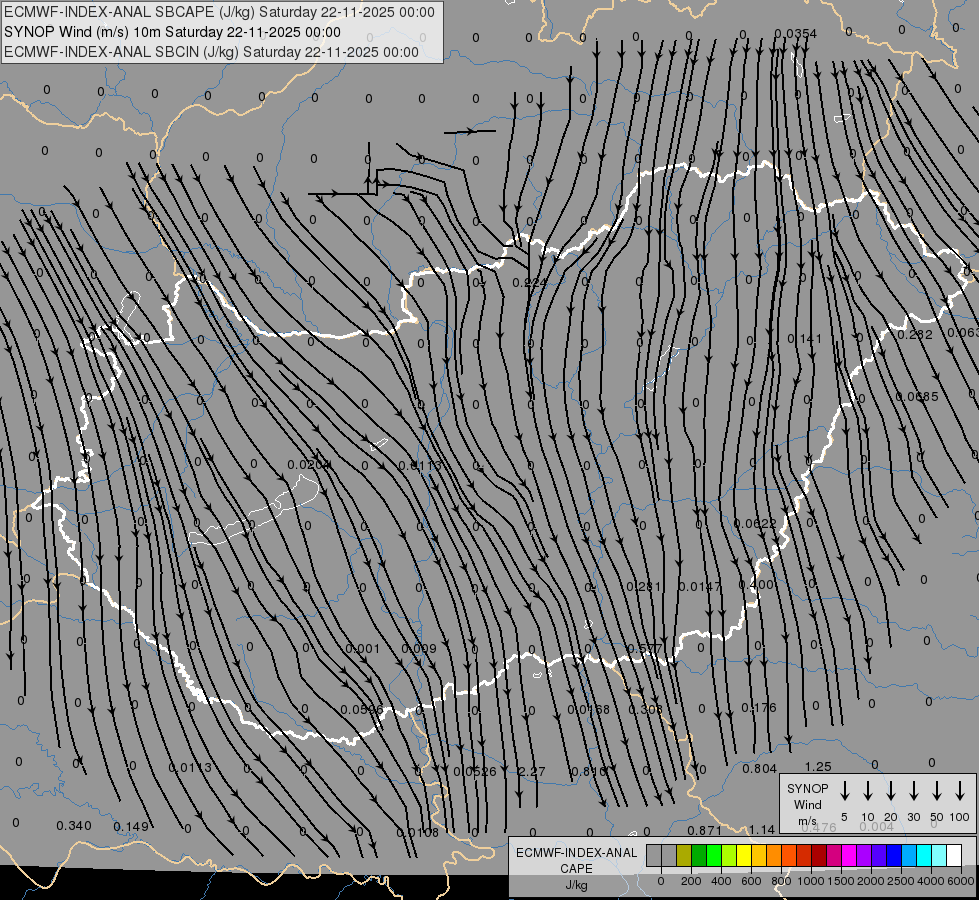Pick the yellow CAPE legend swatch

[x=744, y=856]
